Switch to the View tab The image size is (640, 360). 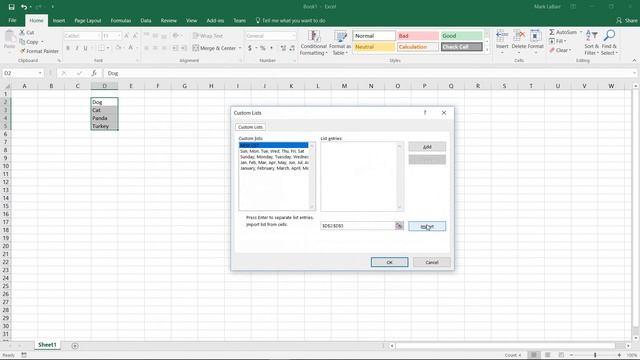pos(191,20)
